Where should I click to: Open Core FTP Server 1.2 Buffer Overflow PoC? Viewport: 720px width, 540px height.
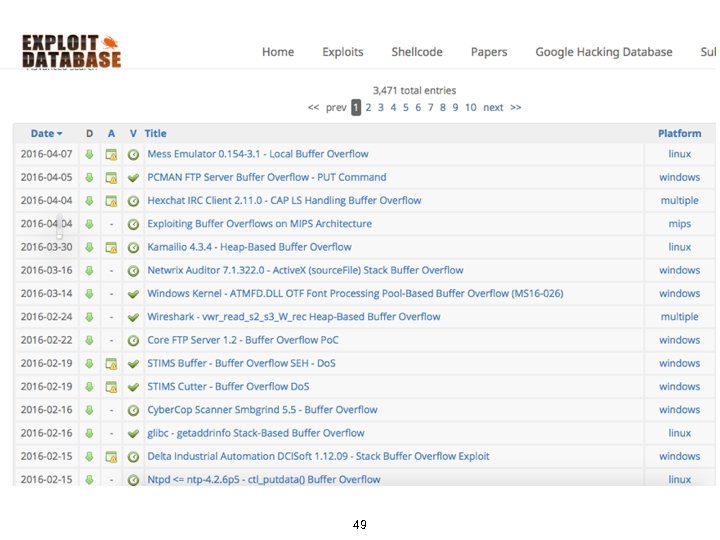(242, 340)
